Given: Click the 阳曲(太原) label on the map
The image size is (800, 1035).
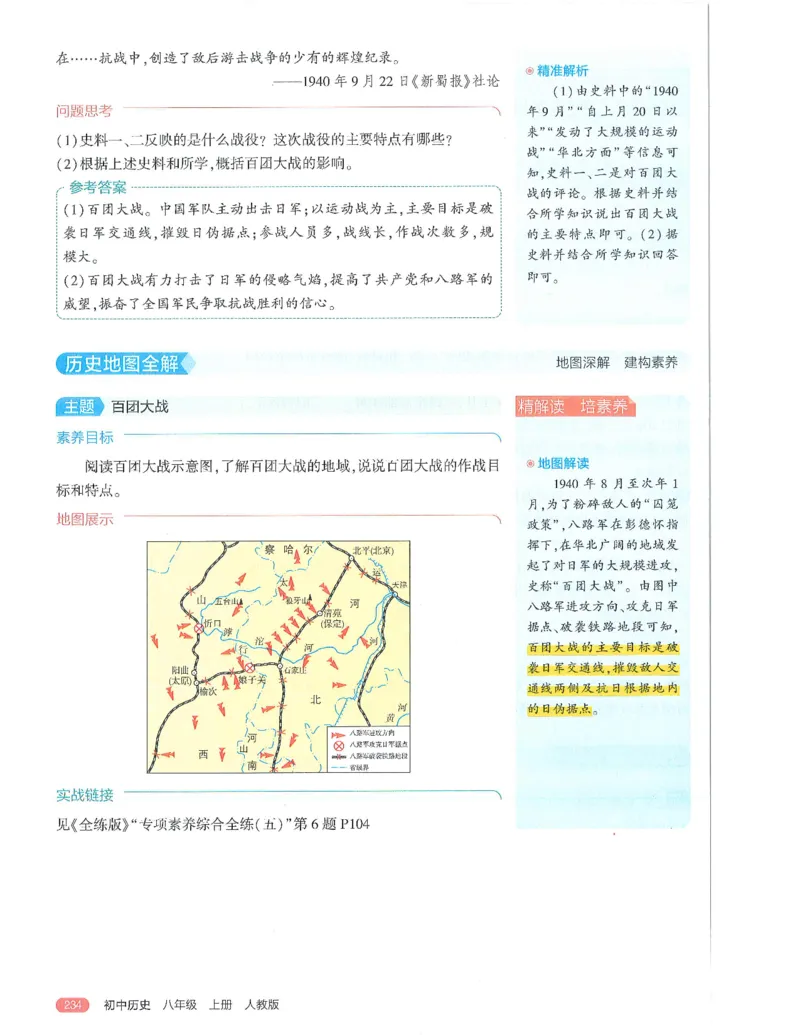Looking at the screenshot, I should (180, 676).
